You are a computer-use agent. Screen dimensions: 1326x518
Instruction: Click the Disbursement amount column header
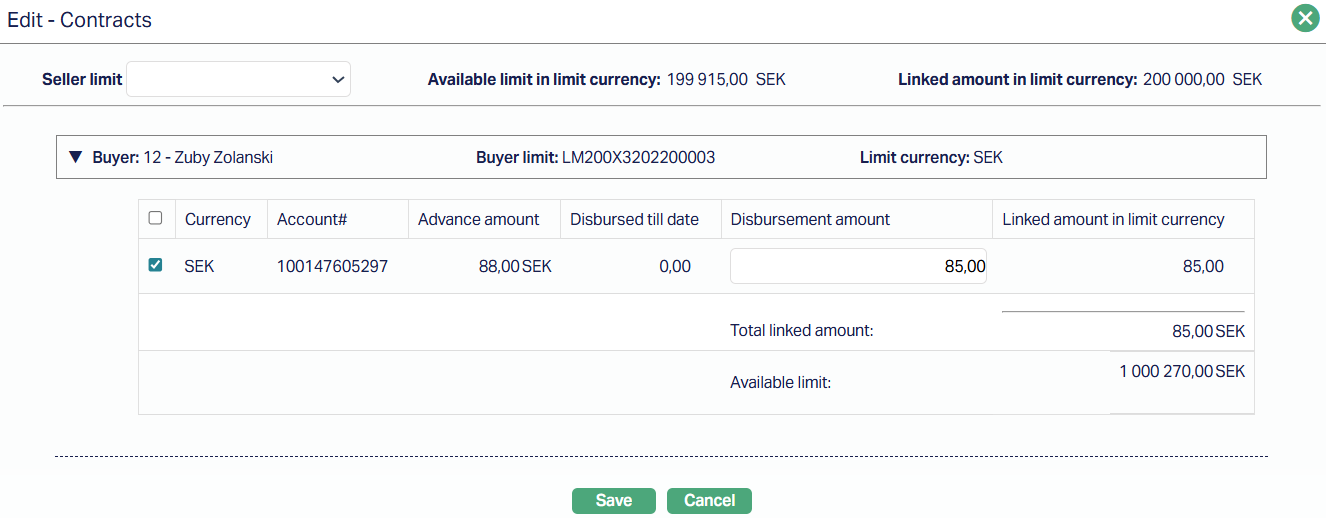click(x=810, y=220)
